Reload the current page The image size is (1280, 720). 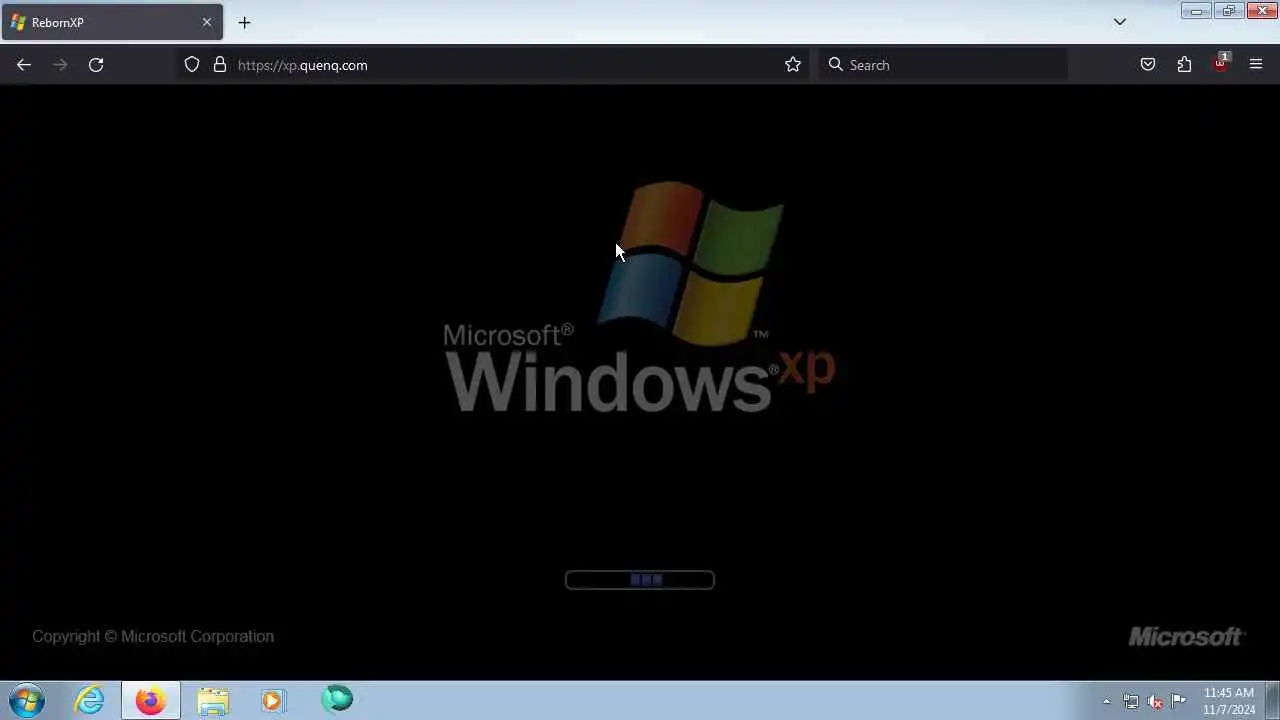click(x=96, y=65)
